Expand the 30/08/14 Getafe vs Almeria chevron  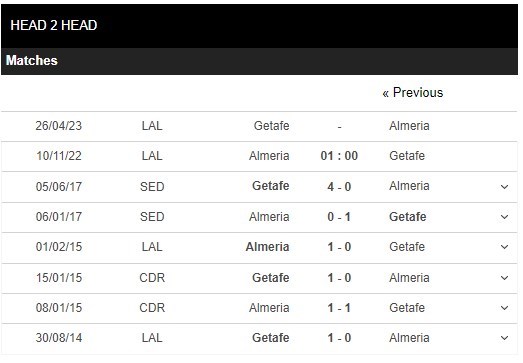pos(504,338)
